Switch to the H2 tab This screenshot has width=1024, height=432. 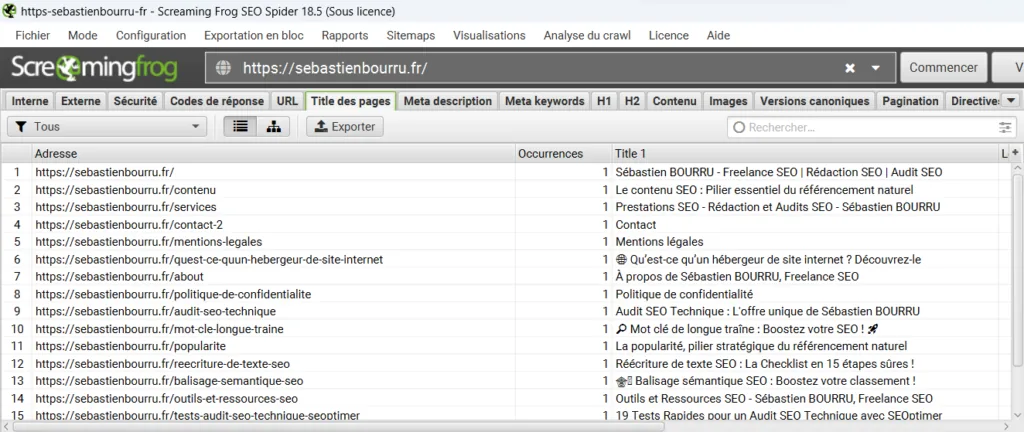[x=632, y=101]
